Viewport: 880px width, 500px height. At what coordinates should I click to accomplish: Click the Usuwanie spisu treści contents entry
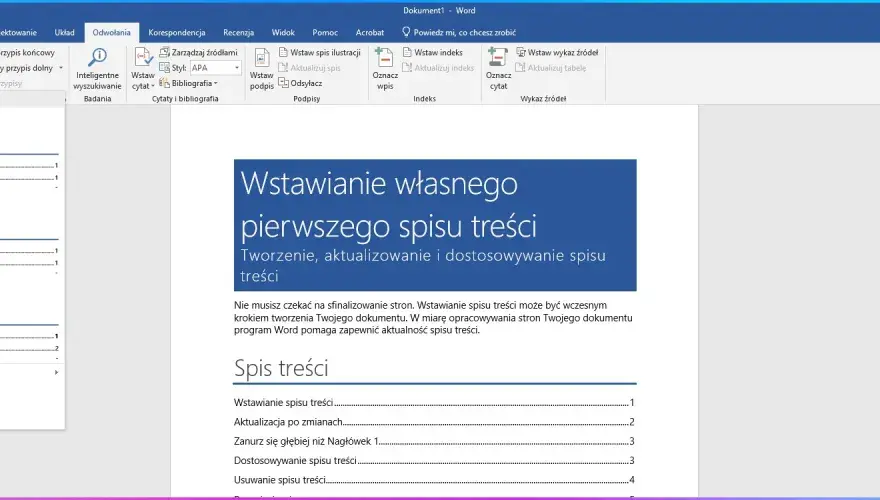[434, 480]
